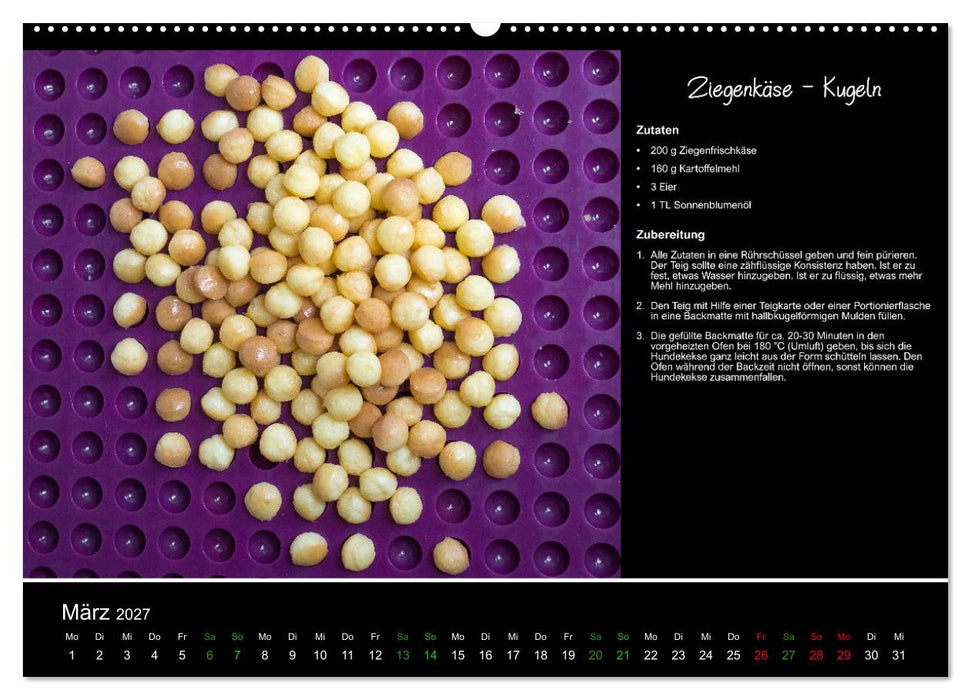Select red Sunday date 28
Screen dimensions: 971x700
[x=816, y=655]
